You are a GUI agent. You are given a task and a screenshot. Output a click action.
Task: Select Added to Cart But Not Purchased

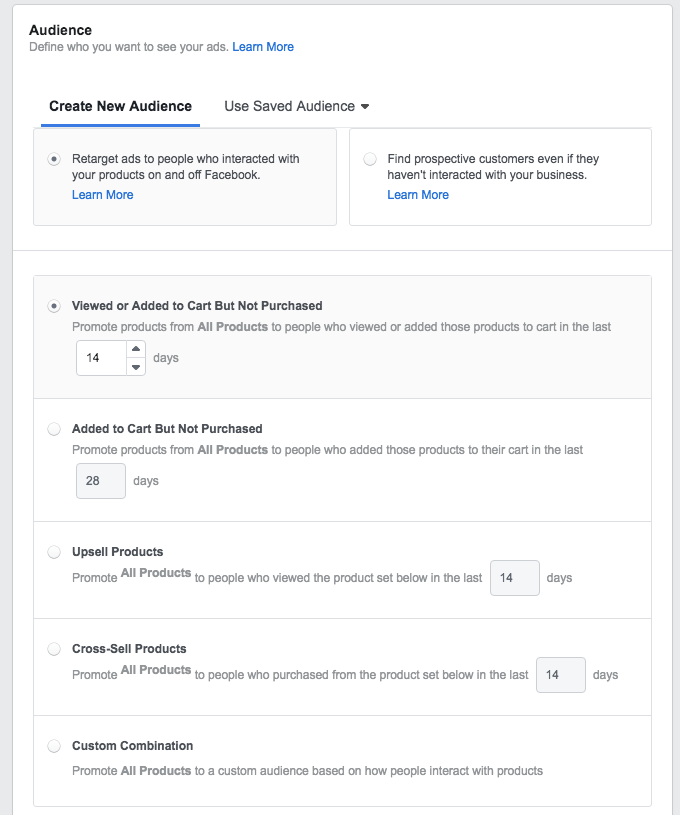54,429
